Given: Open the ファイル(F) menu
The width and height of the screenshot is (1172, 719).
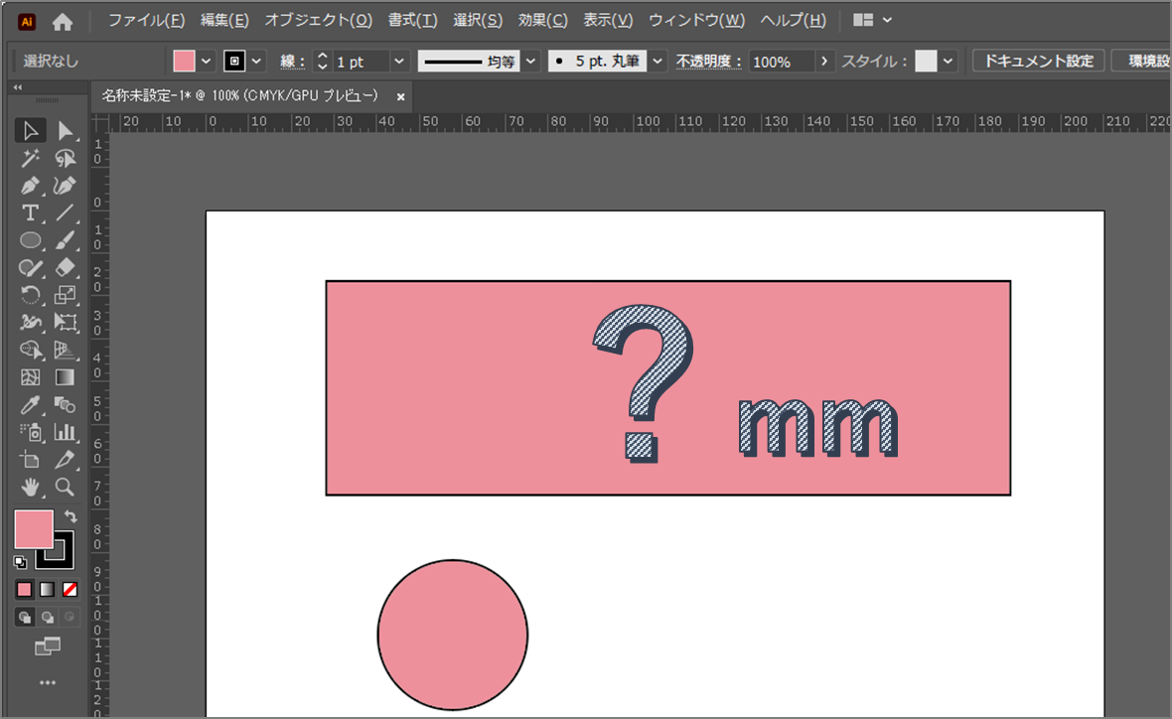Looking at the screenshot, I should (x=146, y=20).
